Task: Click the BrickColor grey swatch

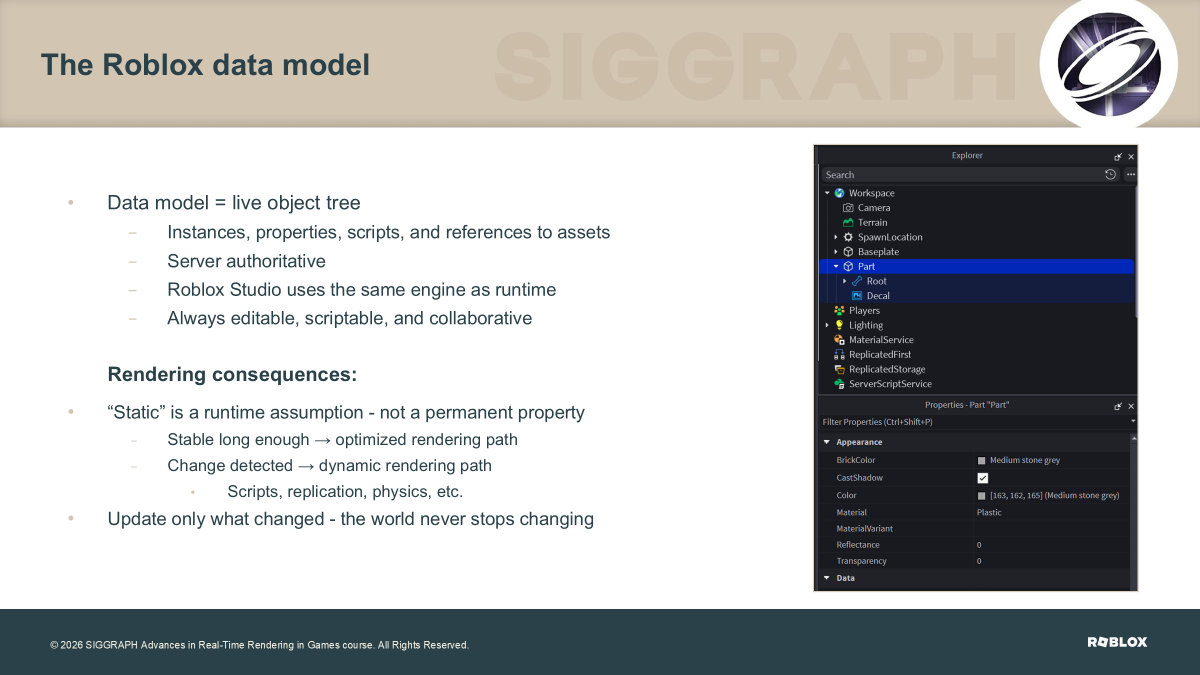Action: [982, 461]
